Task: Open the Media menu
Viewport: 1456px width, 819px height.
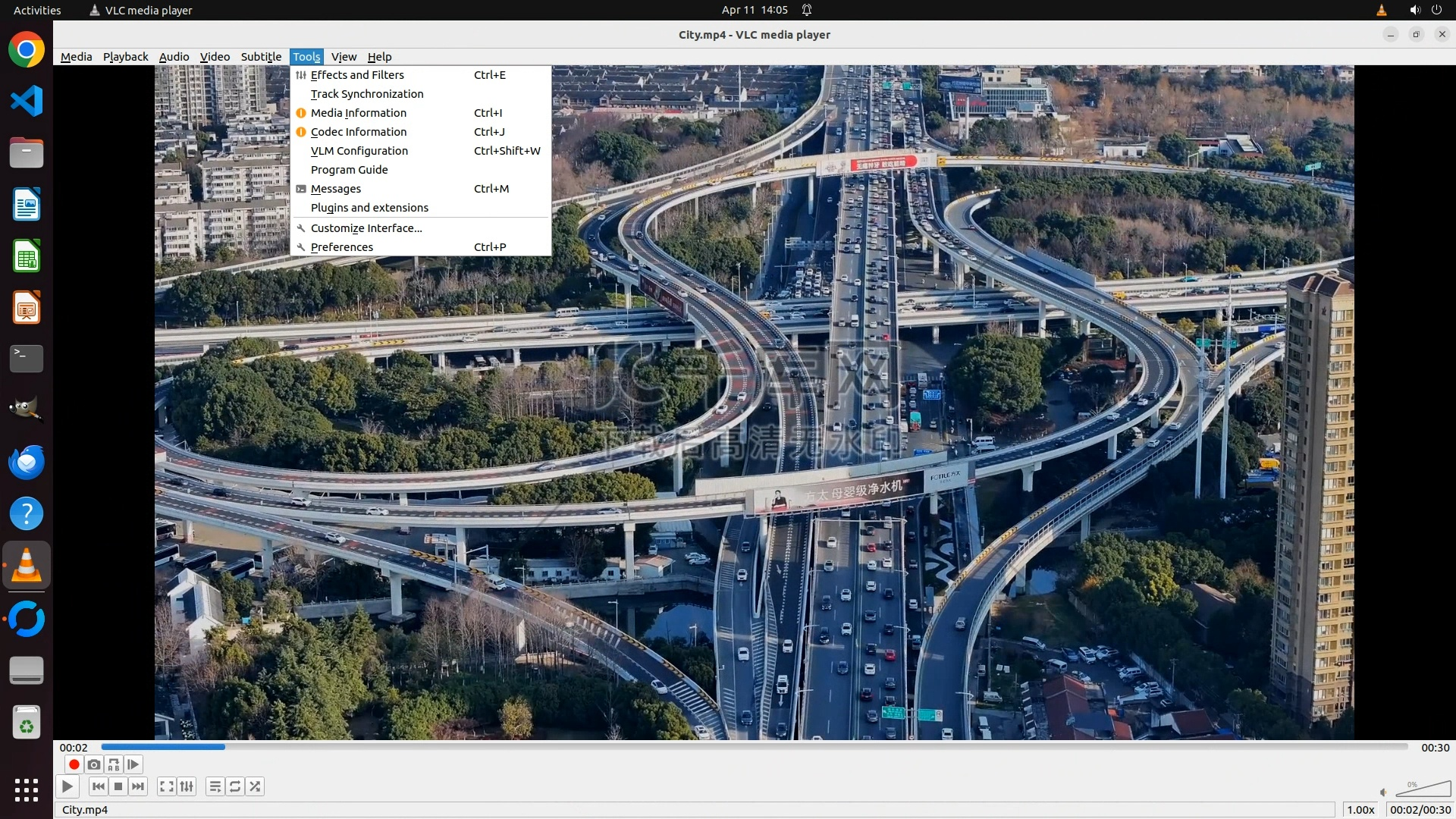Action: [x=76, y=57]
